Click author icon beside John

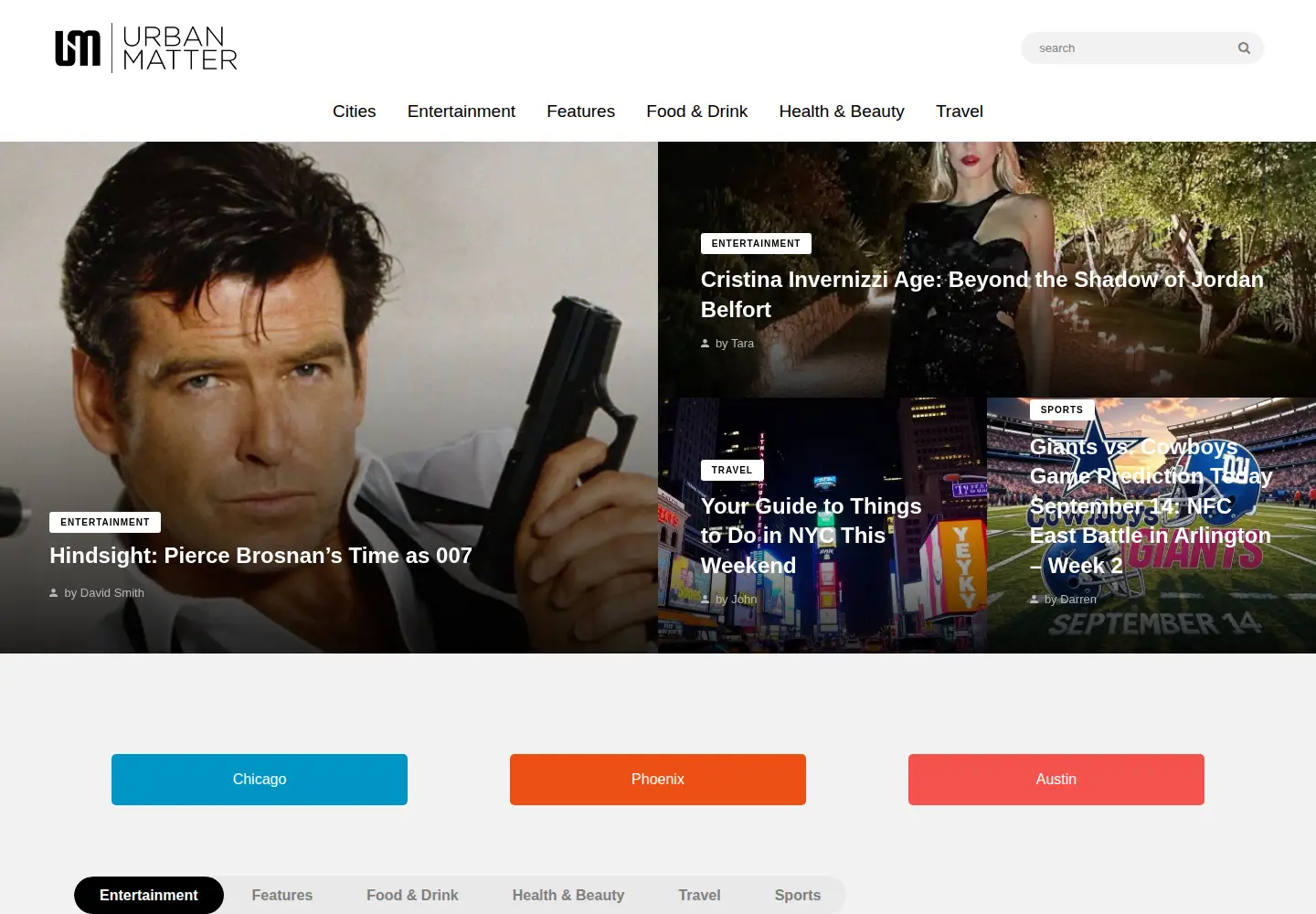point(706,600)
